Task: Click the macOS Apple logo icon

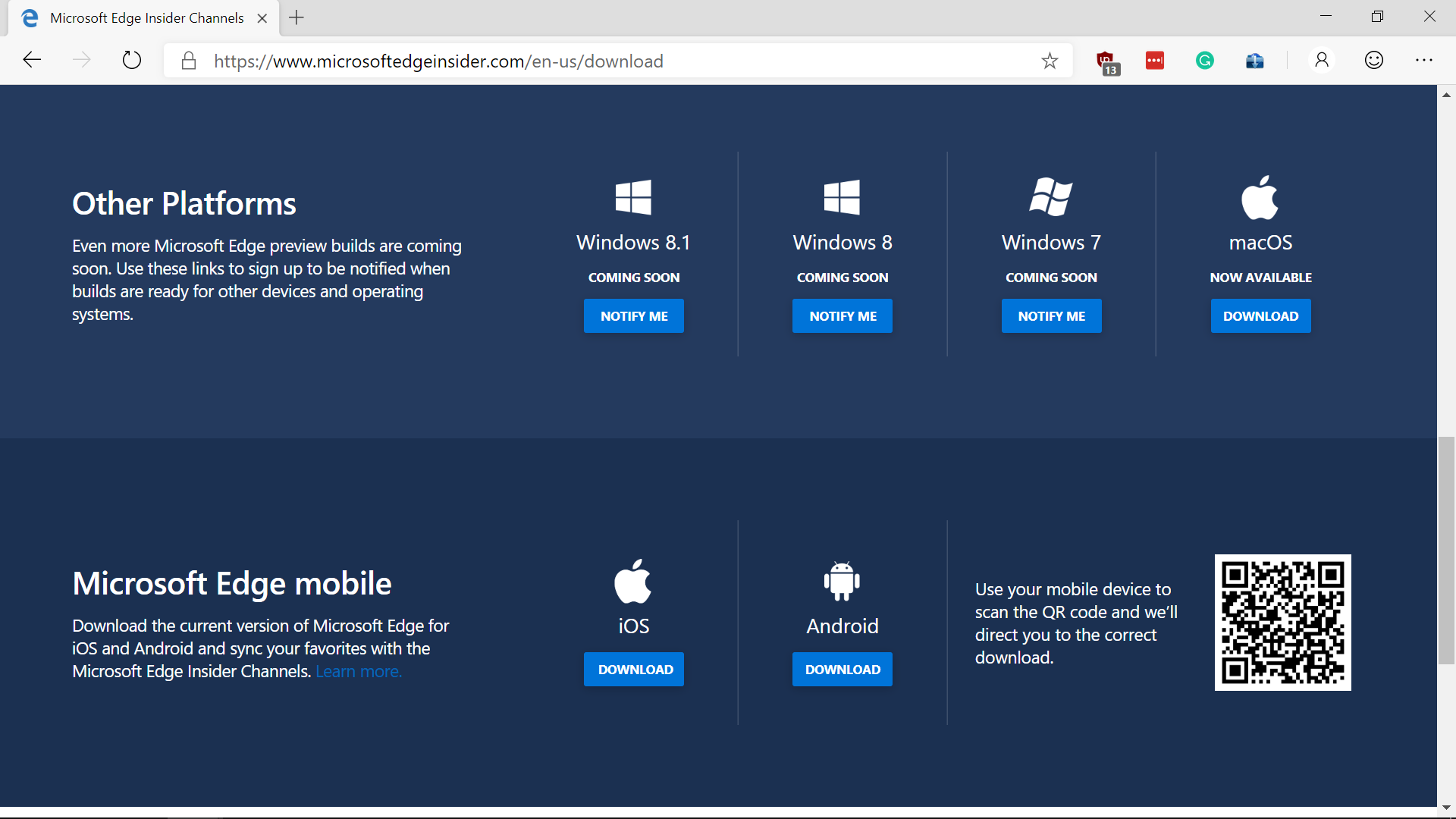Action: [x=1260, y=197]
